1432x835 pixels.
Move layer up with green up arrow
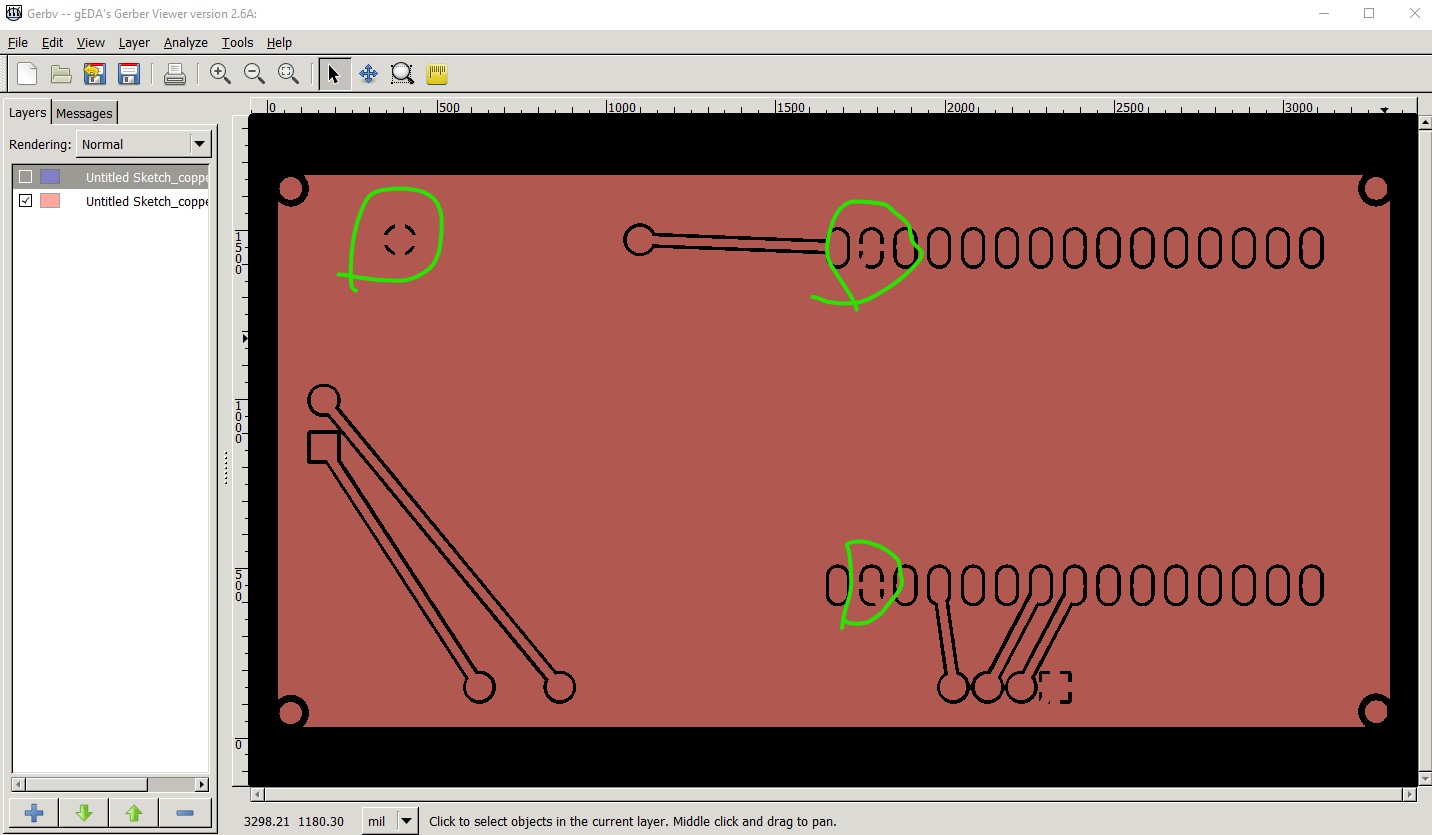tap(134, 813)
